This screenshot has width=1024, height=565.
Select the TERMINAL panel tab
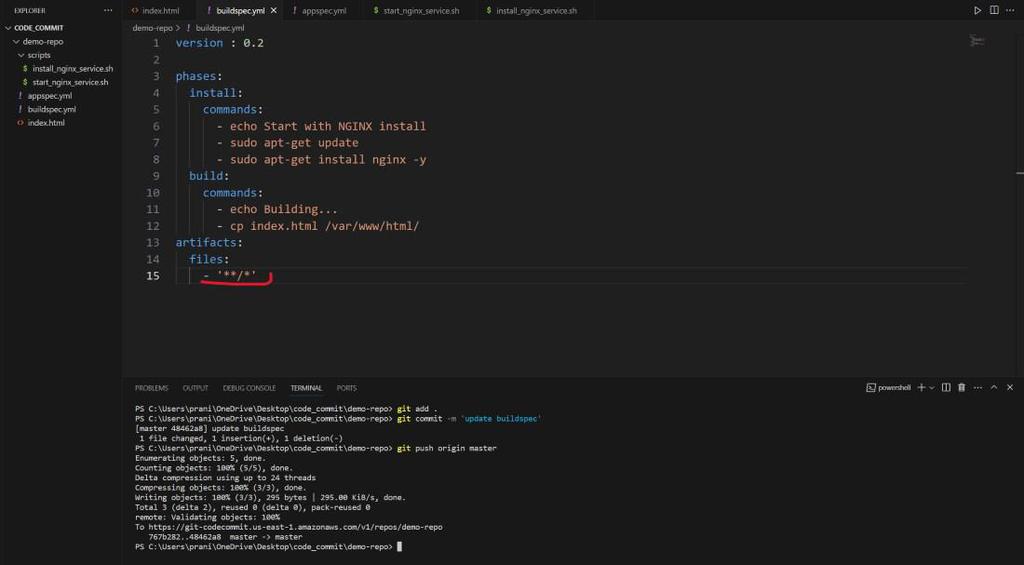point(306,388)
